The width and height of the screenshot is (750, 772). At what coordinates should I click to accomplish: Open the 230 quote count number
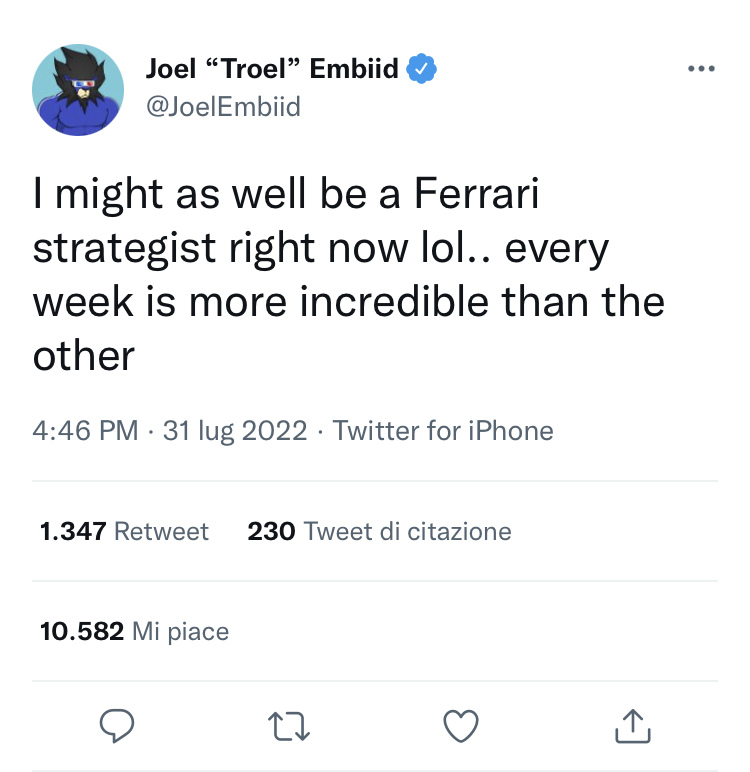click(271, 531)
